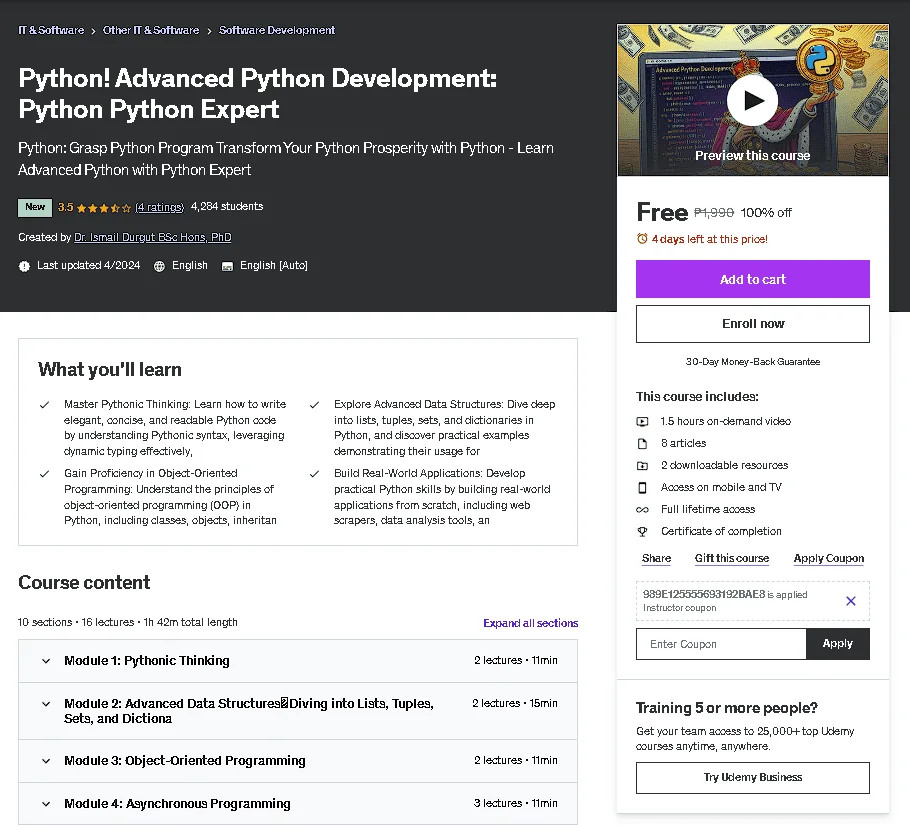
Task: Open the 4 ratings link
Action: [160, 207]
